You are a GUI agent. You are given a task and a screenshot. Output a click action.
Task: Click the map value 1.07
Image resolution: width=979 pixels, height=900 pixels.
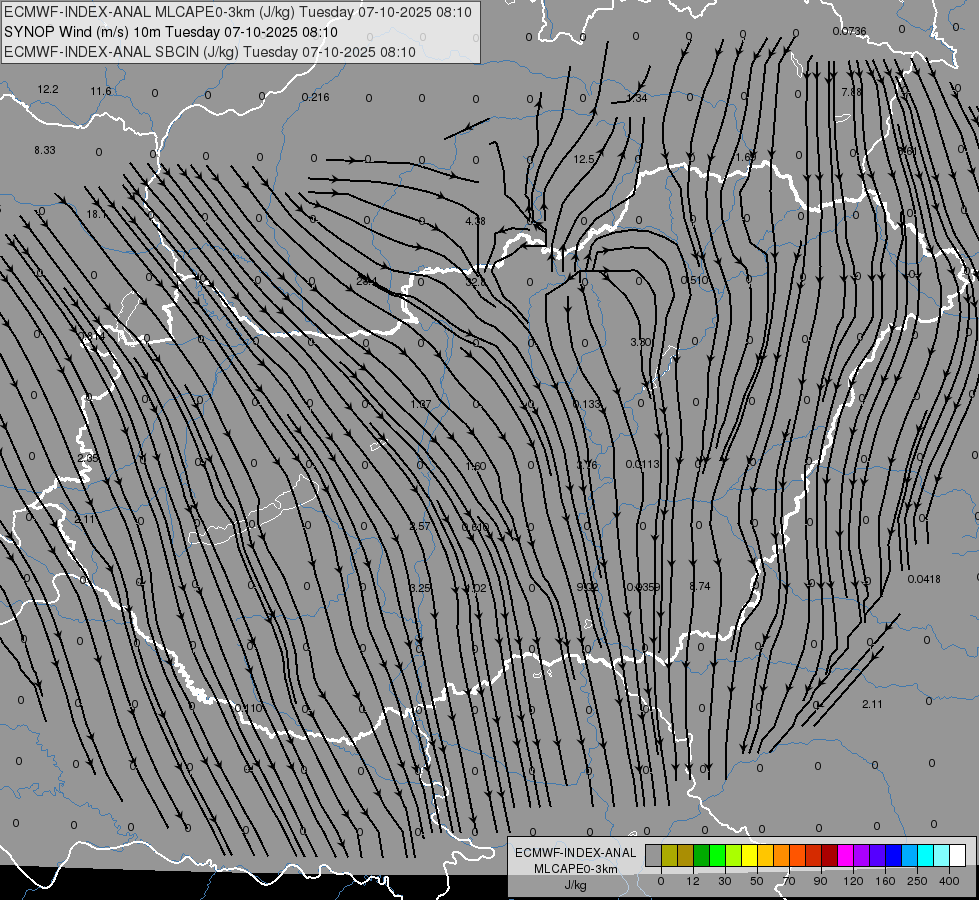[421, 404]
